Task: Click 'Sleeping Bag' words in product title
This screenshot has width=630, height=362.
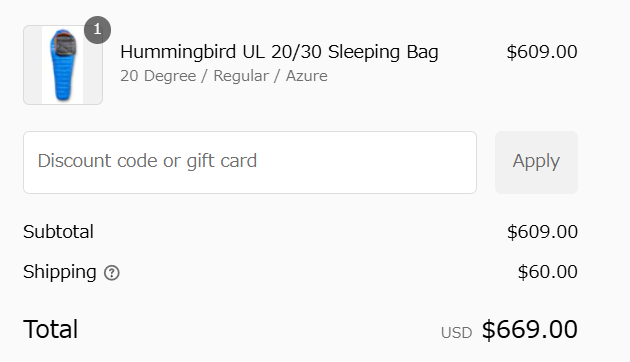Action: point(383,52)
